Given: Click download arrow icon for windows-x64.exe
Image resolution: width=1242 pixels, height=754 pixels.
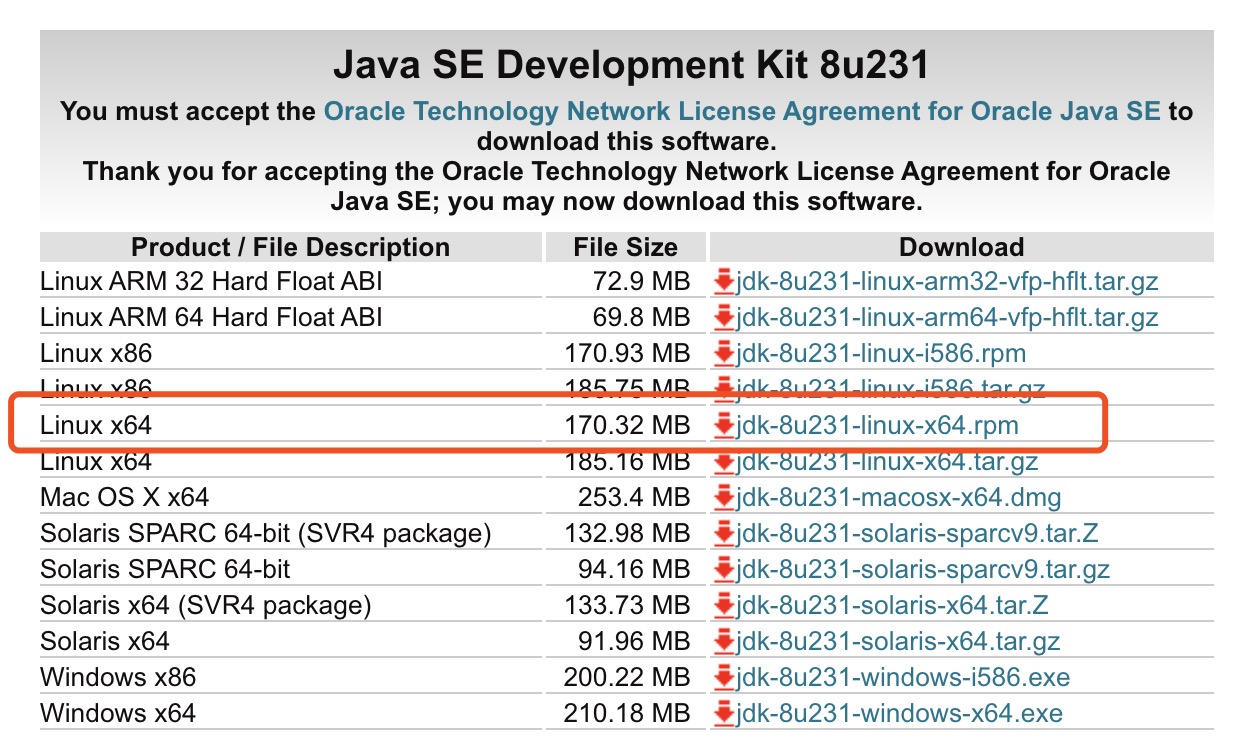Looking at the screenshot, I should click(724, 714).
